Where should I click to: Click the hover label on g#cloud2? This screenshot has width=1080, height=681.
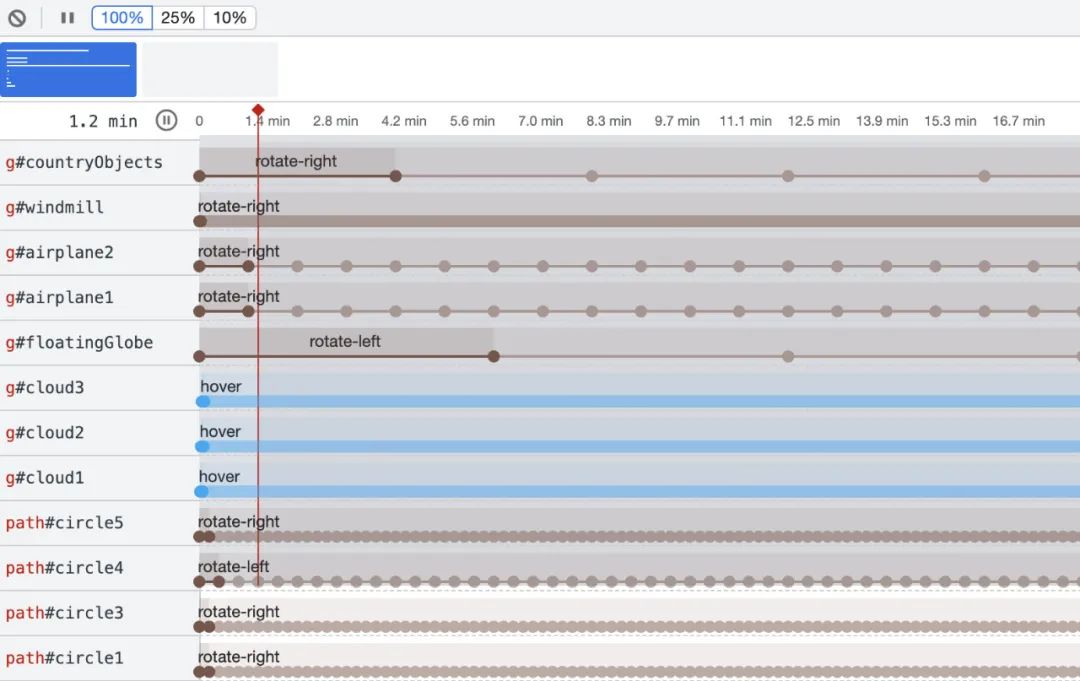pos(220,432)
